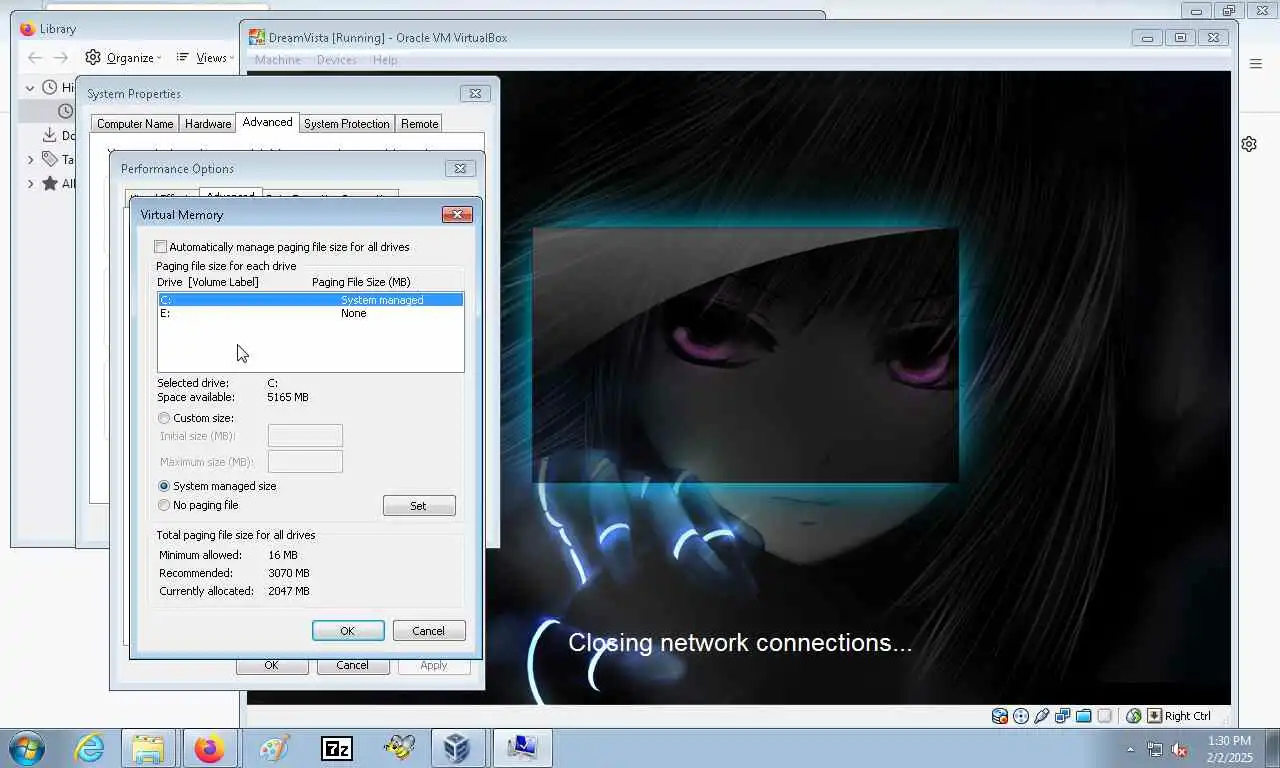Screen dimensions: 1280x768
Task: Click the VirtualBox shared folders status icon
Action: [1083, 716]
